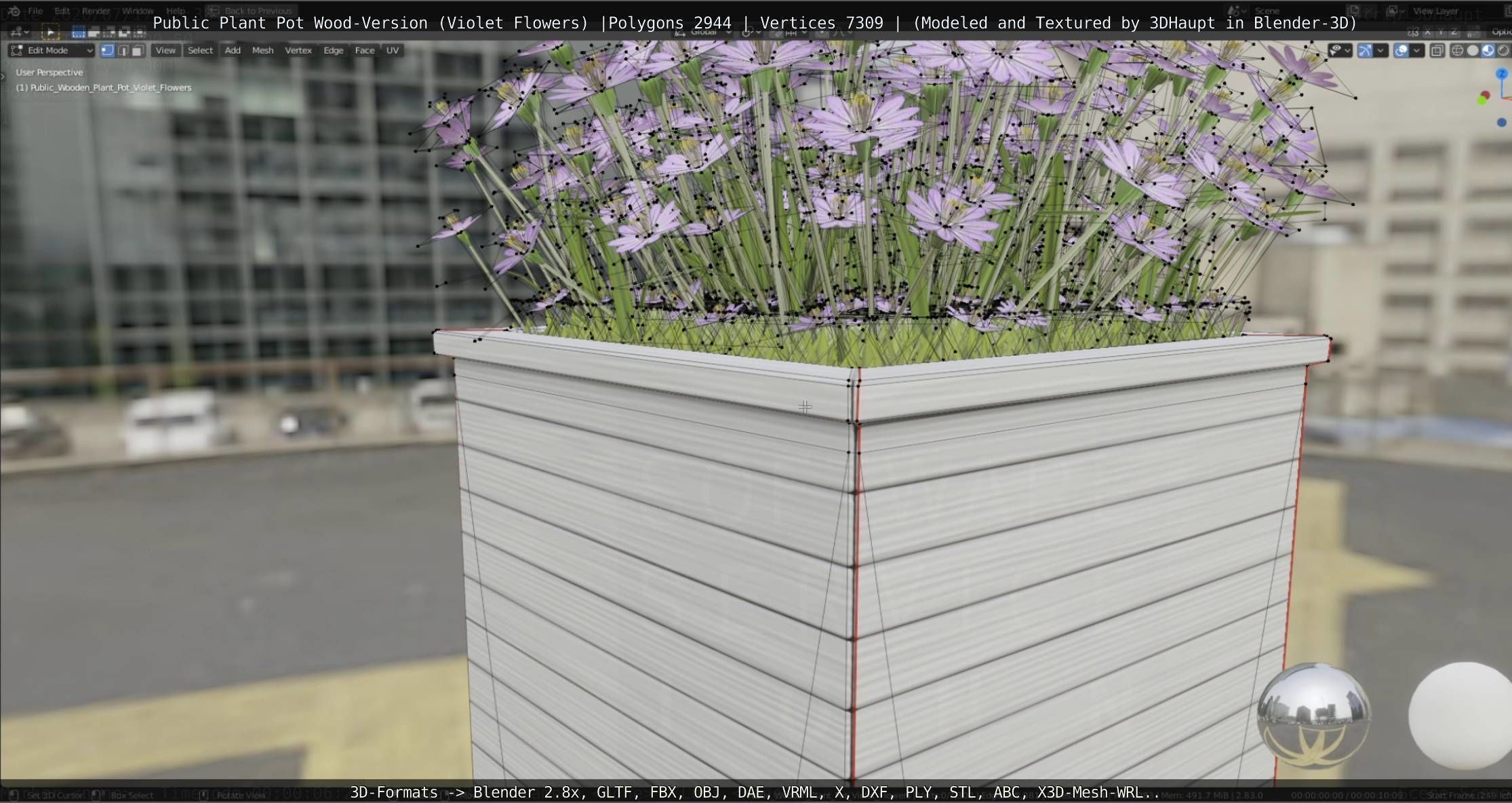Image resolution: width=1512 pixels, height=803 pixels.
Task: Switch to wireframe shading
Action: tap(1457, 50)
